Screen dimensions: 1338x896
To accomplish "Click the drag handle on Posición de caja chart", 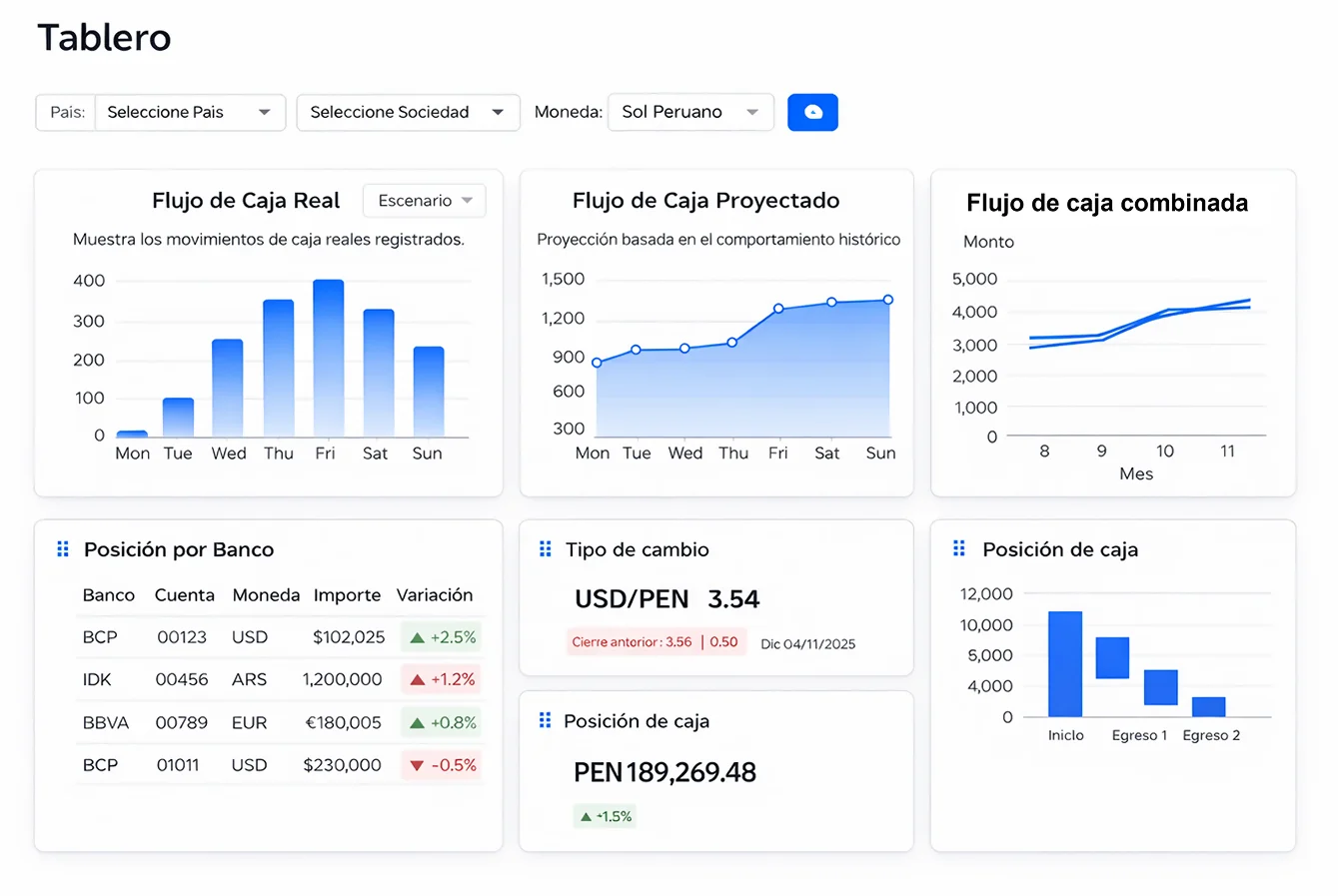I will coord(958,548).
